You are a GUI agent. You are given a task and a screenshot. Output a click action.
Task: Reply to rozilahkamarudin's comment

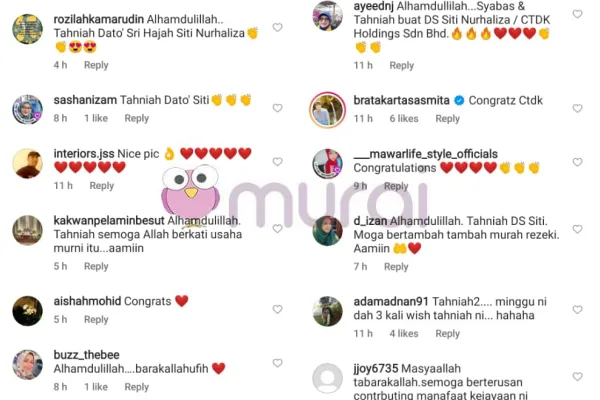(x=96, y=65)
